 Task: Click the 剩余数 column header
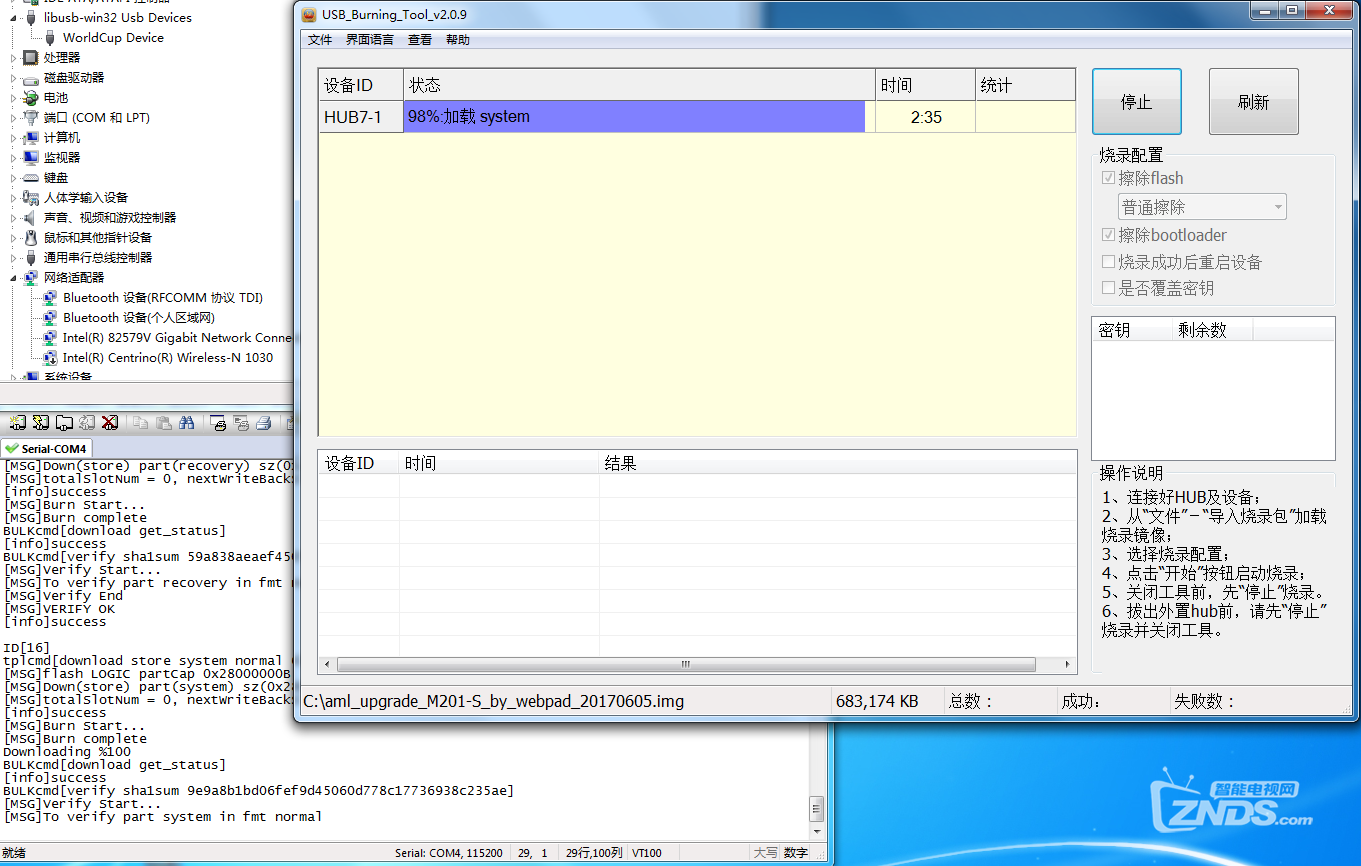click(x=1212, y=330)
